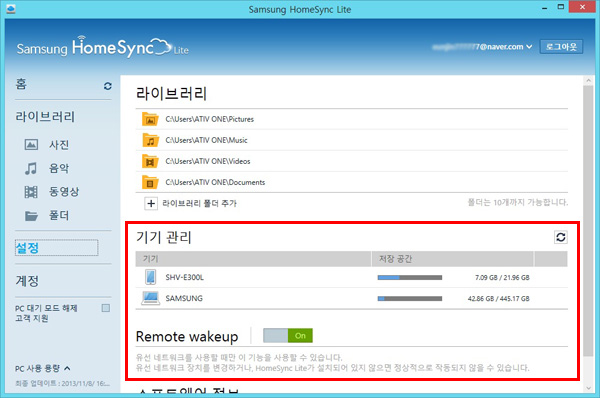
Task: Click SHV-E300L storage usage bar
Action: click(x=410, y=277)
